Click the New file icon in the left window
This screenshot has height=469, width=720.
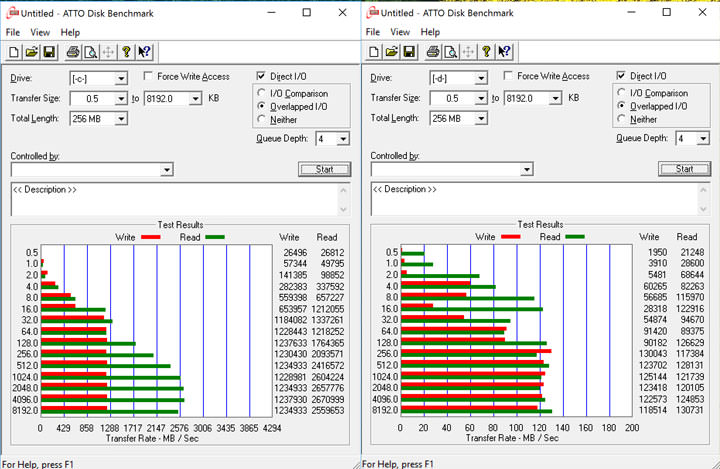pos(14,52)
